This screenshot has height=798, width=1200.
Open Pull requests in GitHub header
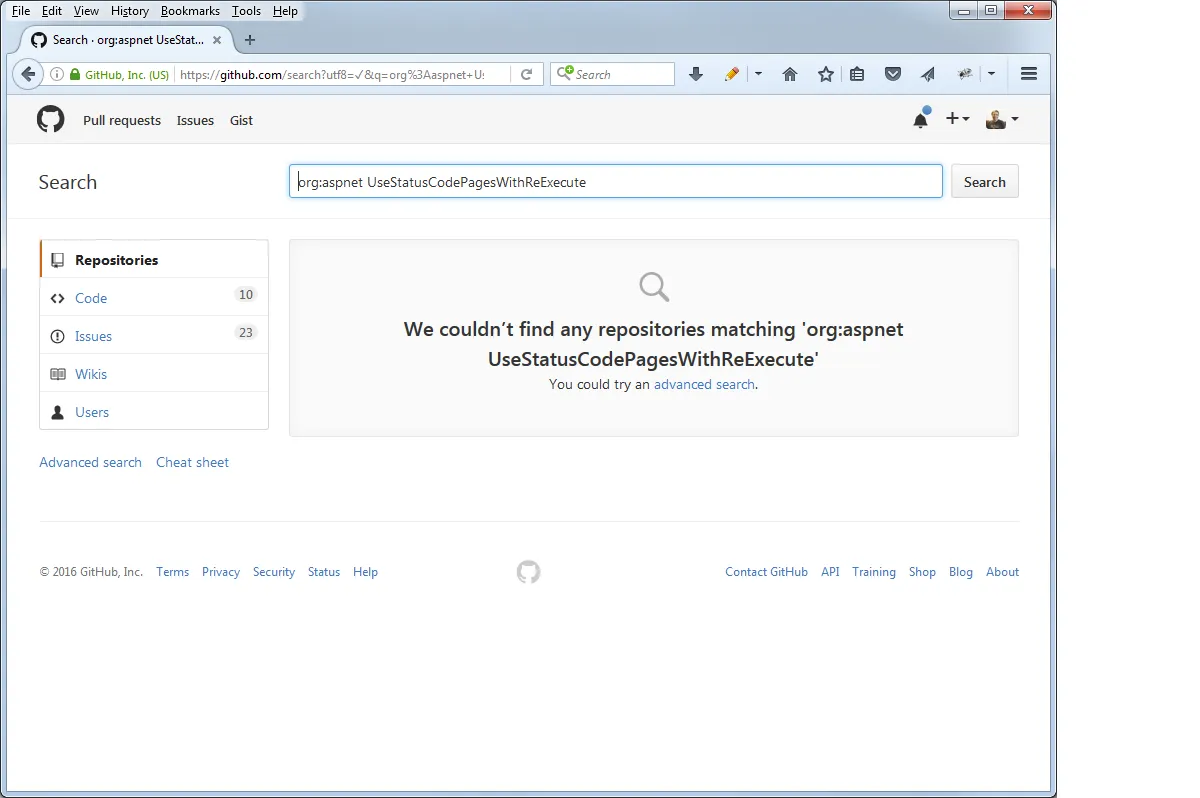122,120
